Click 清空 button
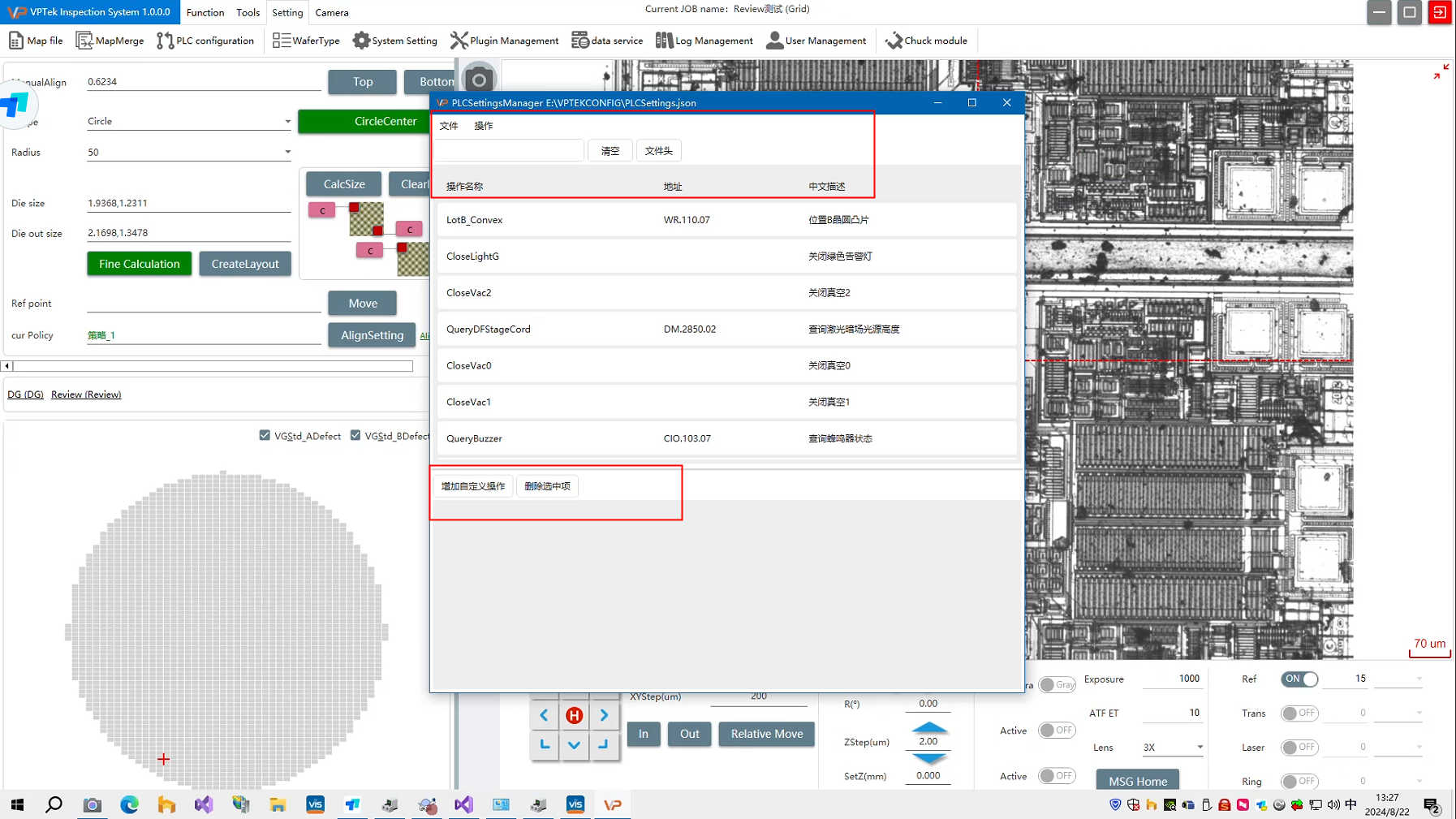Image resolution: width=1456 pixels, height=819 pixels. click(610, 151)
